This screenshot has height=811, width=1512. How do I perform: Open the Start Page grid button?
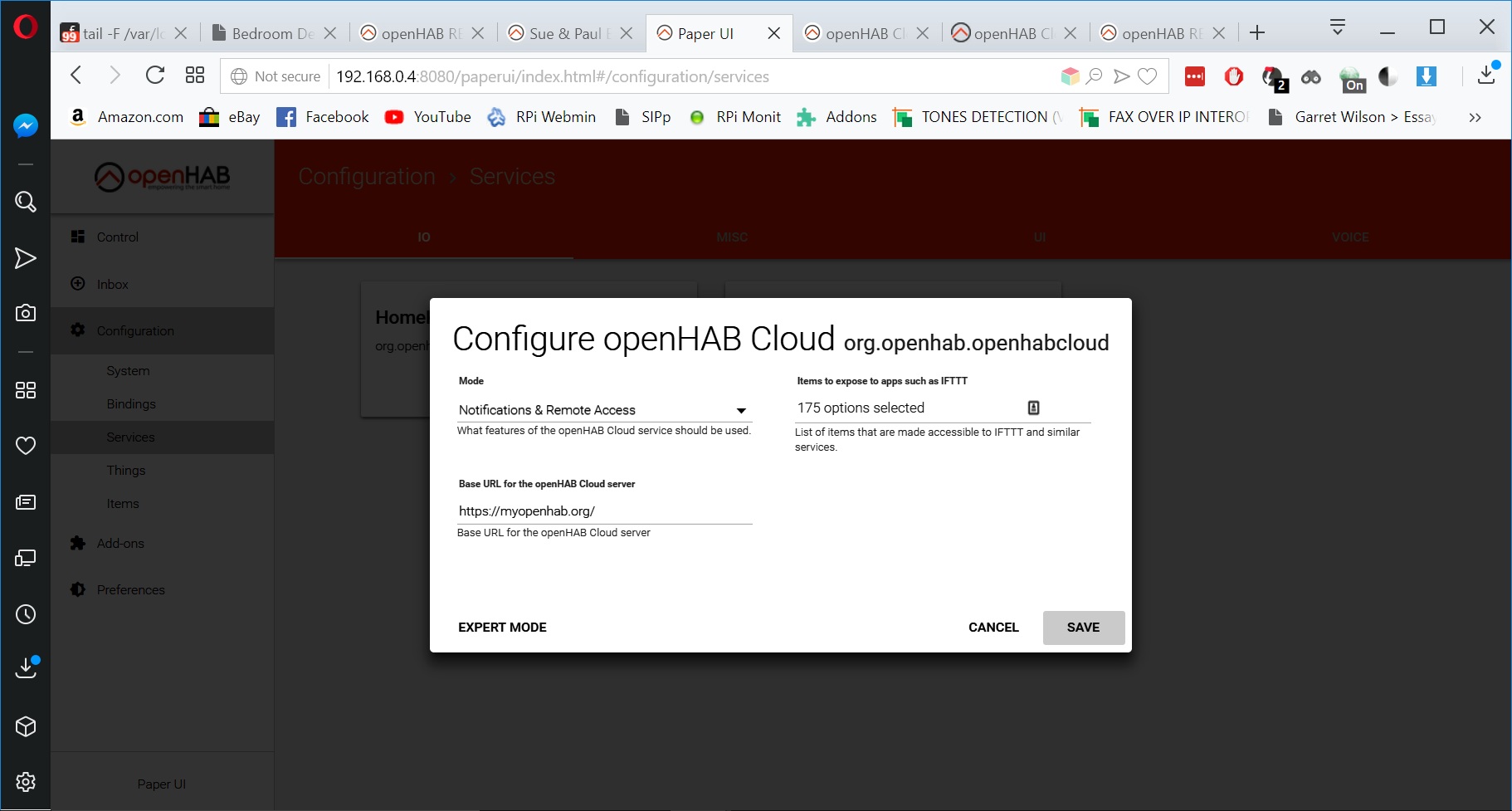195,76
